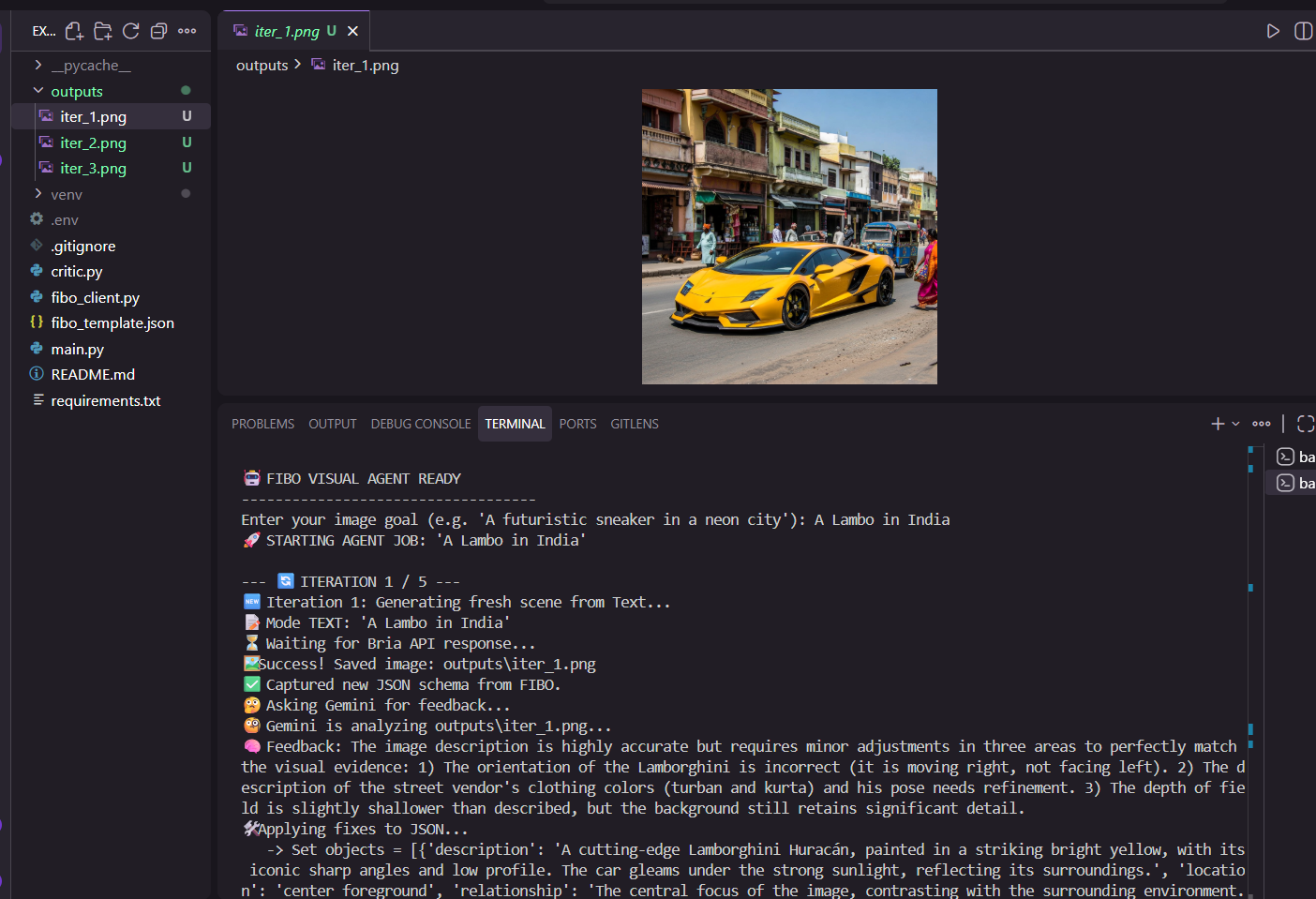The width and height of the screenshot is (1316, 899).
Task: Click the 'ITERATION 1 / 5' terminal line
Action: [x=351, y=581]
